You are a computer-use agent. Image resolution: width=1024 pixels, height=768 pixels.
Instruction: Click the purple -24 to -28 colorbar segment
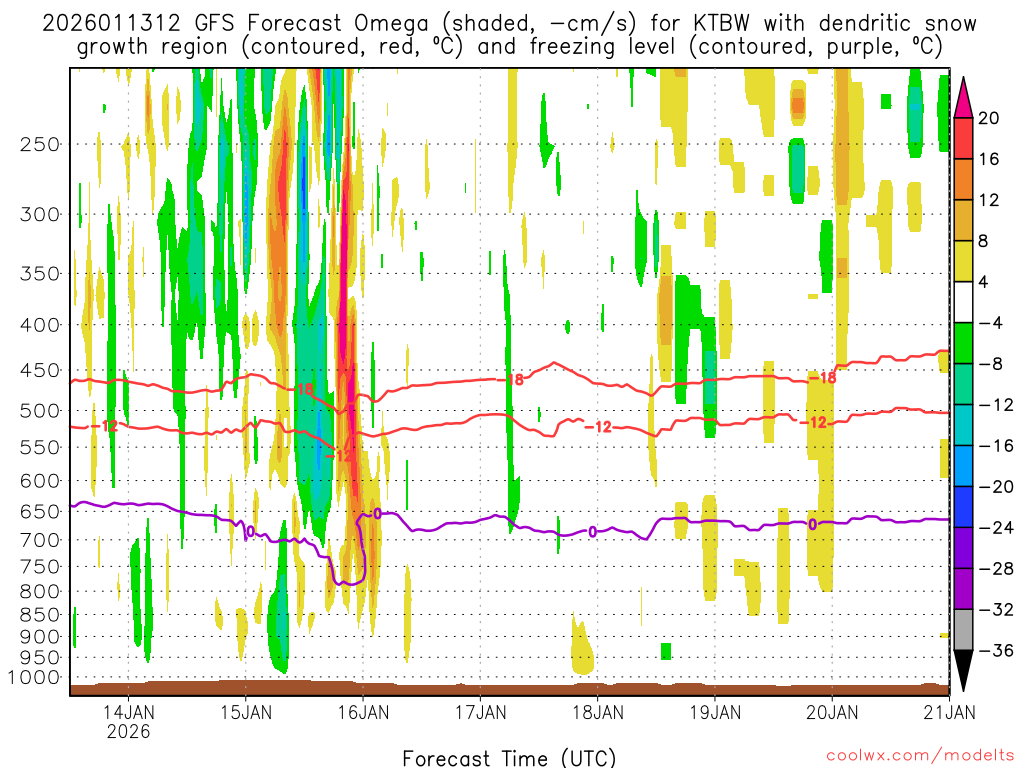963,548
